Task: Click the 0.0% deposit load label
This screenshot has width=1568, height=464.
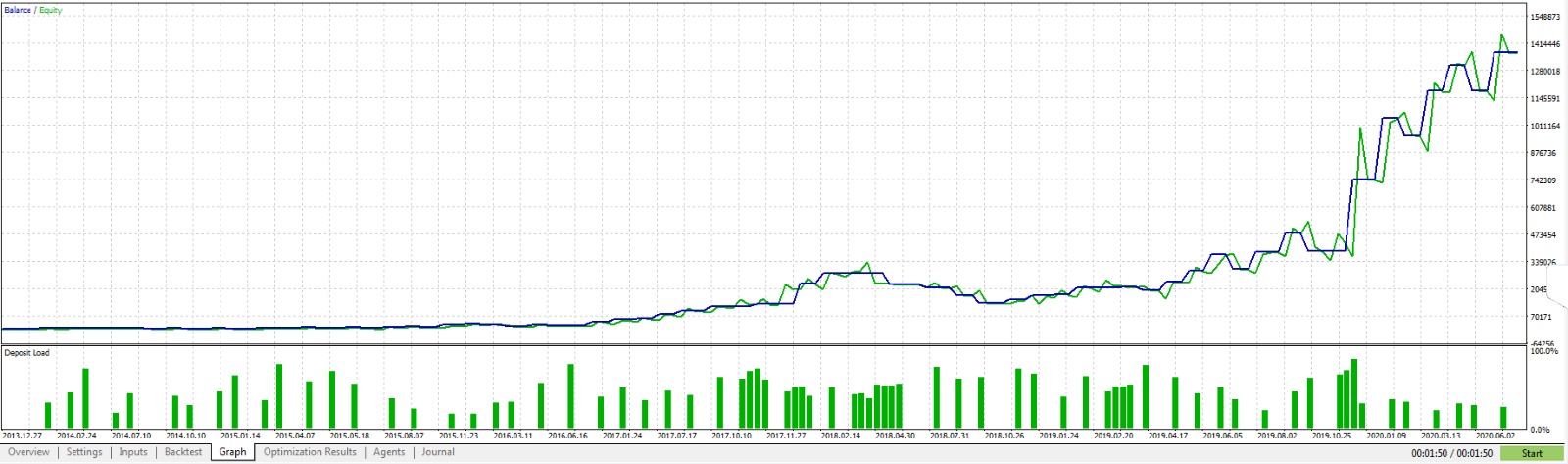Action: click(x=1540, y=430)
